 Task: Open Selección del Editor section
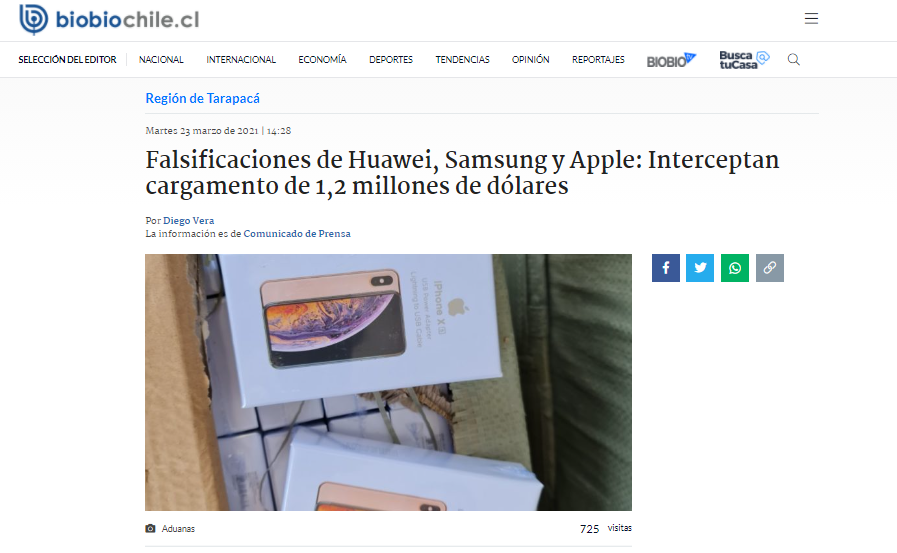tap(67, 59)
